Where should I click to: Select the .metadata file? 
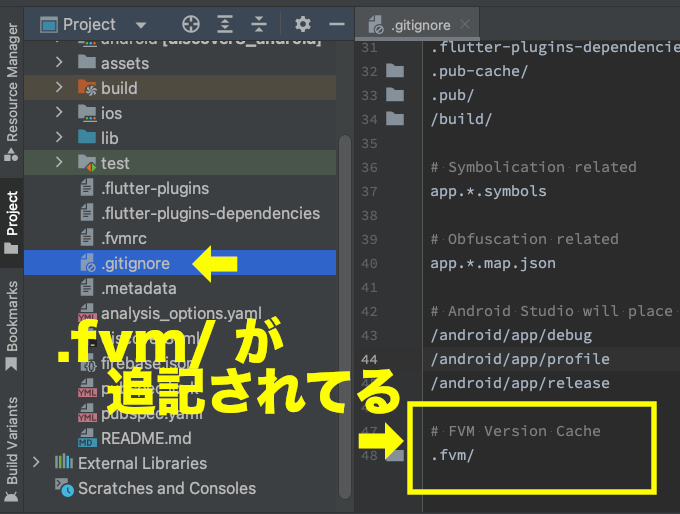click(x=138, y=288)
